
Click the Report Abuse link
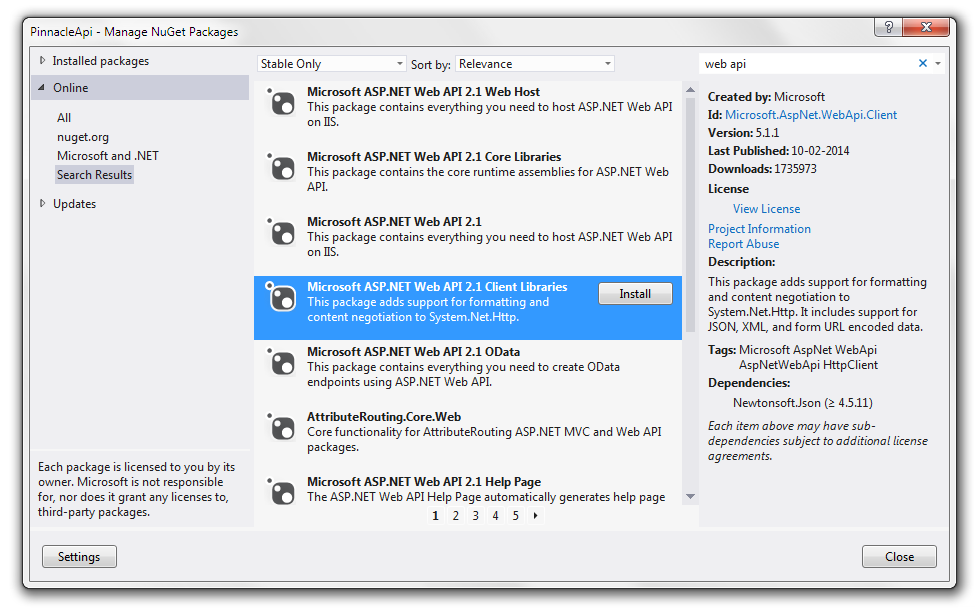(743, 244)
